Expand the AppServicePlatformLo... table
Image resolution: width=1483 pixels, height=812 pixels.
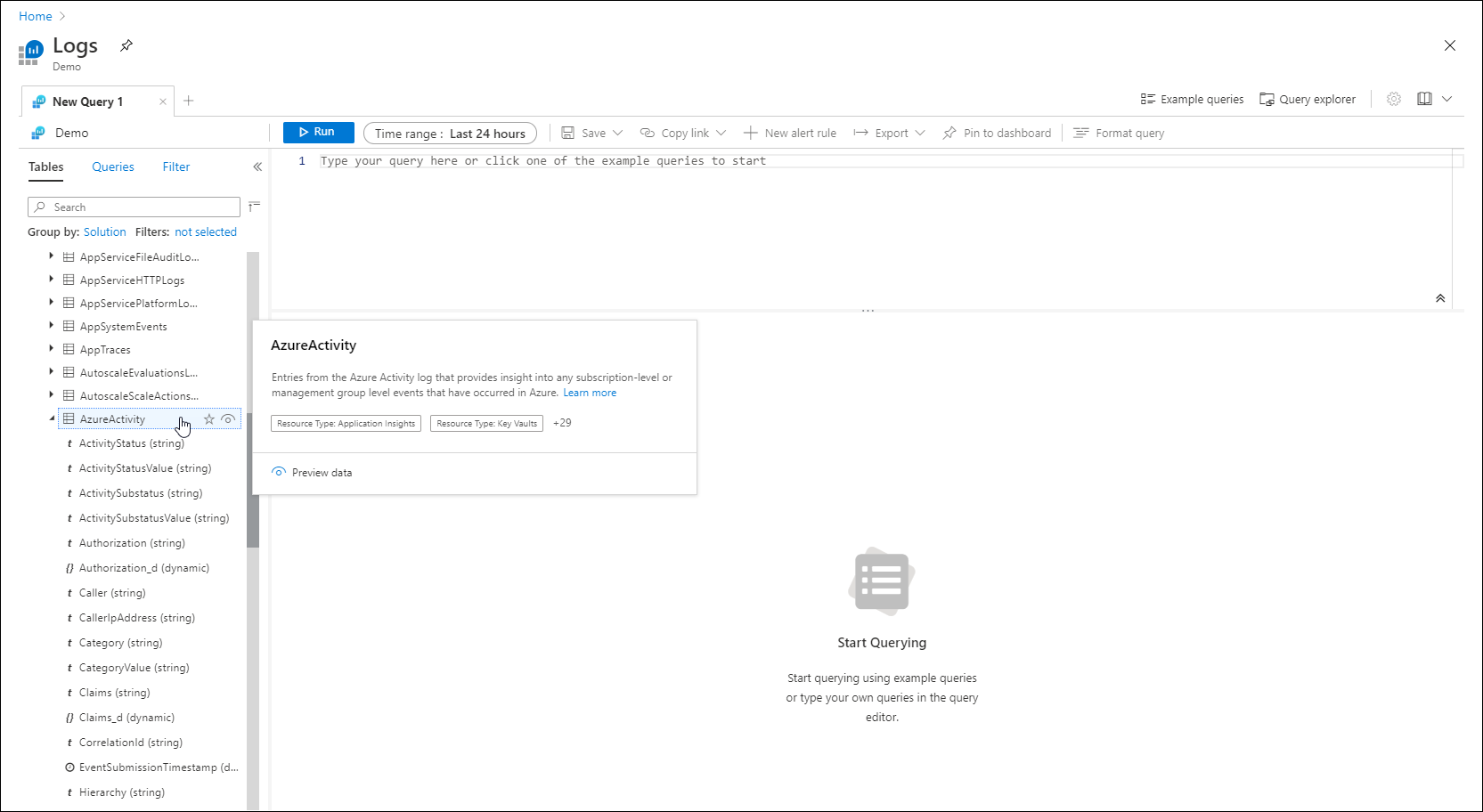pos(51,303)
